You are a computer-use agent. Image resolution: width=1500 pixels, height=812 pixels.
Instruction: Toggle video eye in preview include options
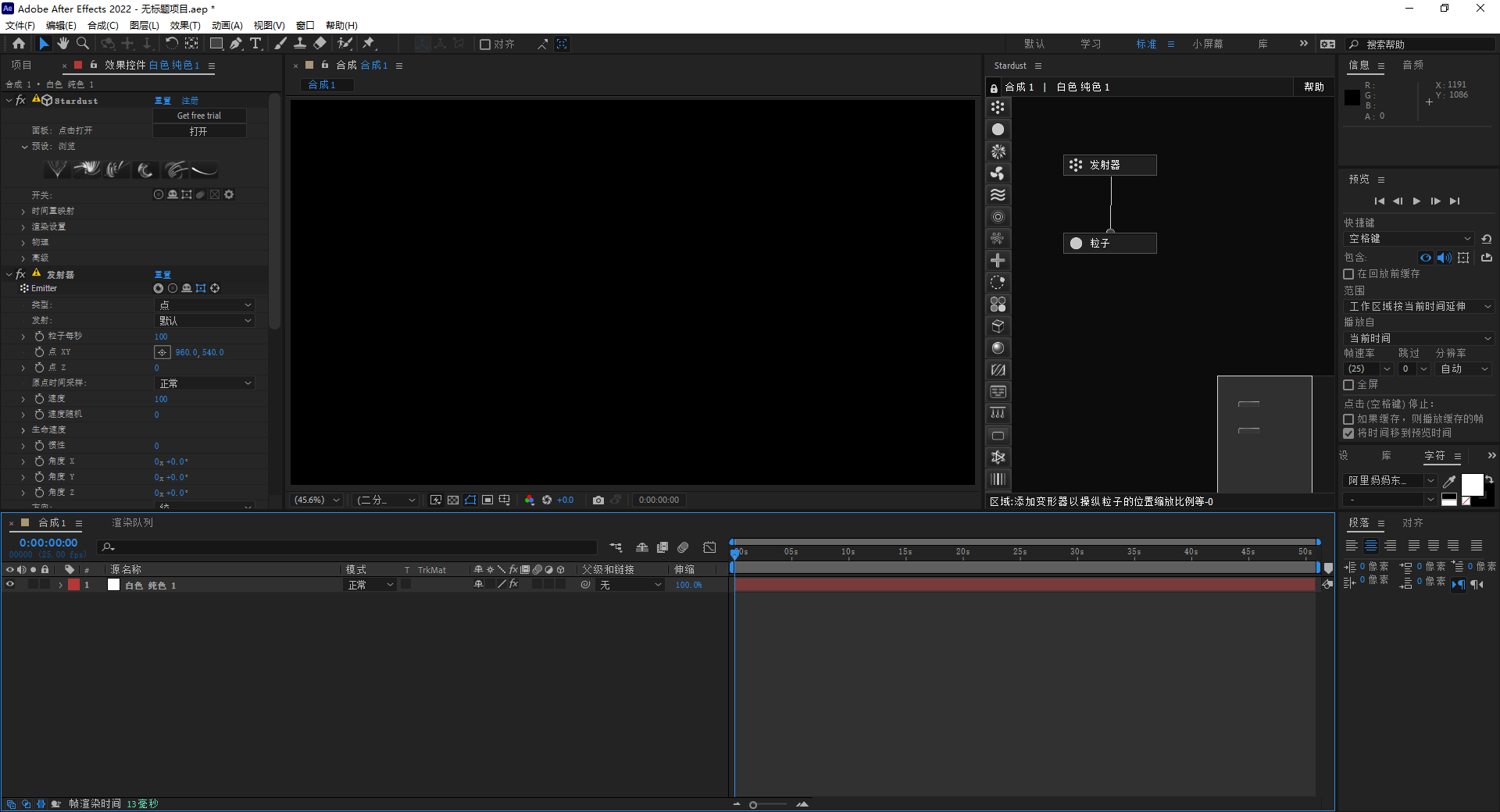point(1426,258)
